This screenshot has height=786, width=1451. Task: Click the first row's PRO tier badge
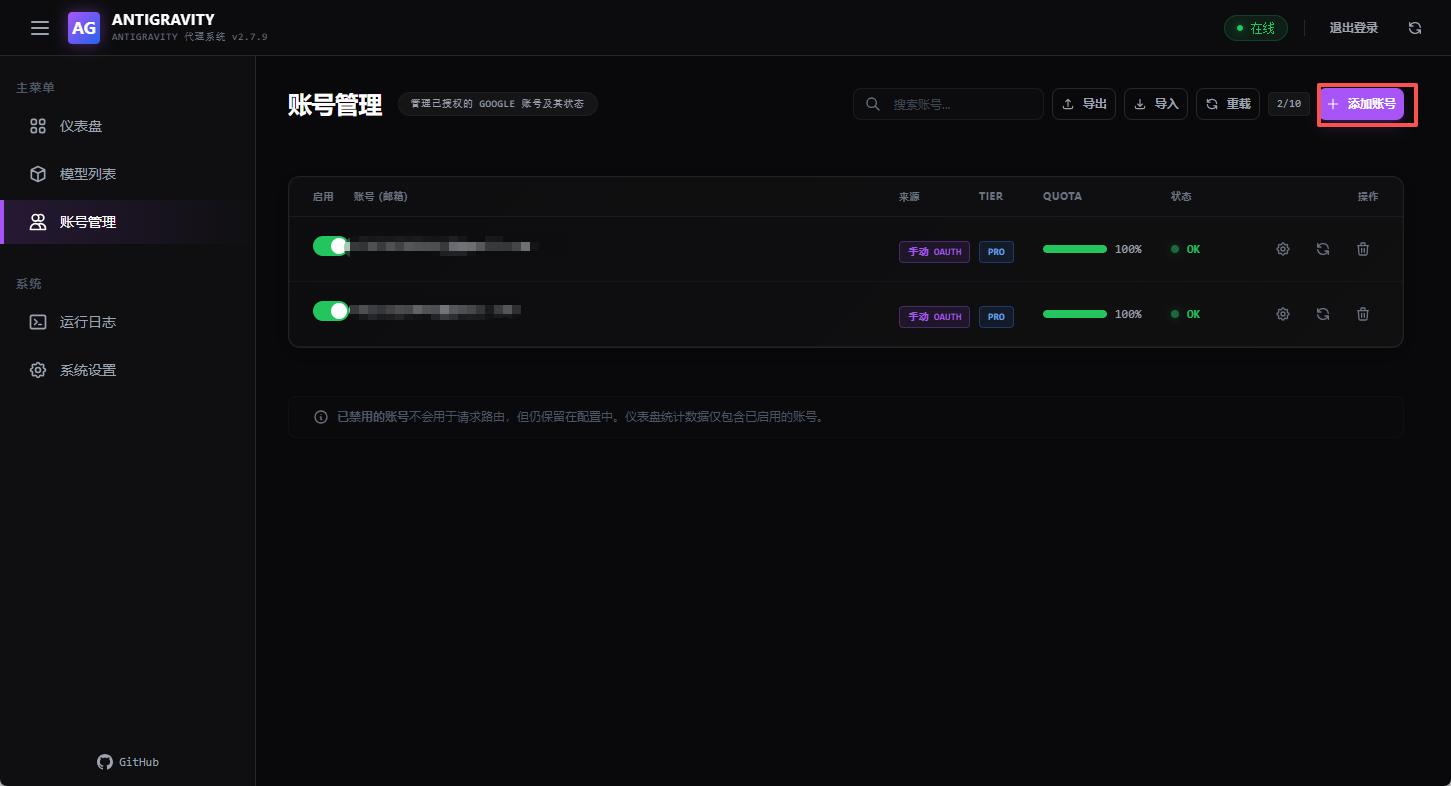point(996,252)
